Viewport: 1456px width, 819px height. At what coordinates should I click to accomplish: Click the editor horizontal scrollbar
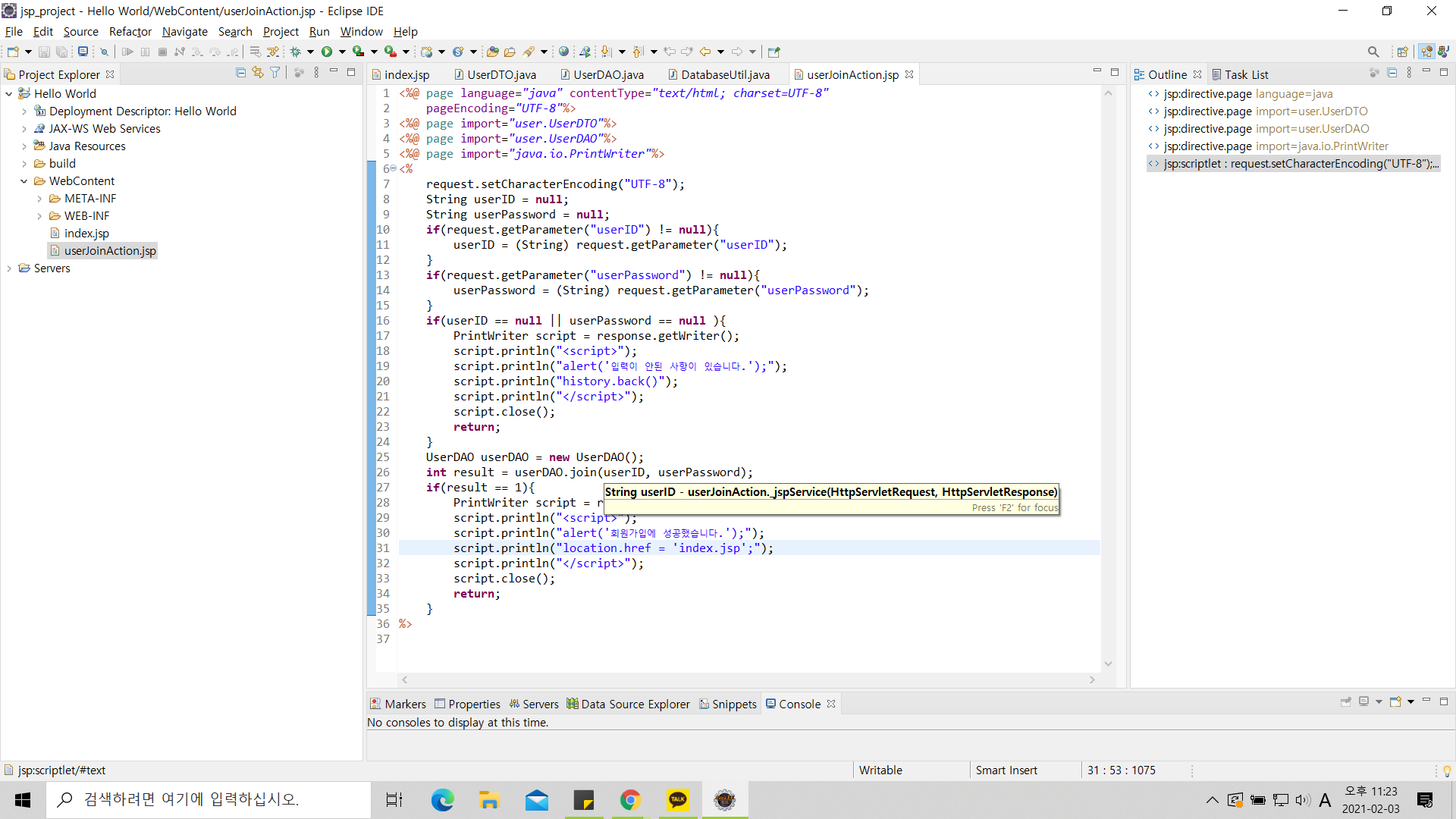coord(747,680)
